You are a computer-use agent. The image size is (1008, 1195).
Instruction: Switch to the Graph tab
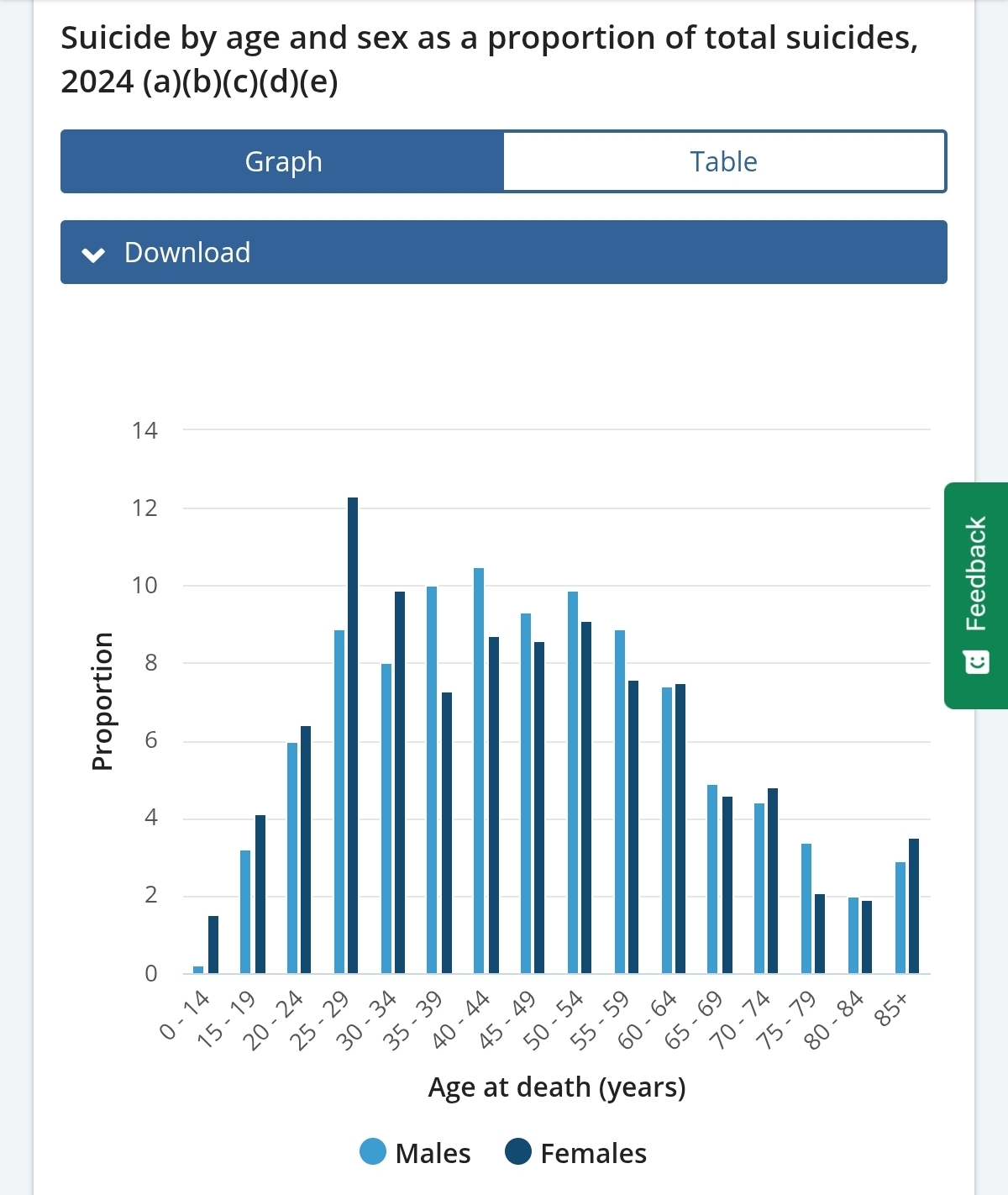(283, 161)
